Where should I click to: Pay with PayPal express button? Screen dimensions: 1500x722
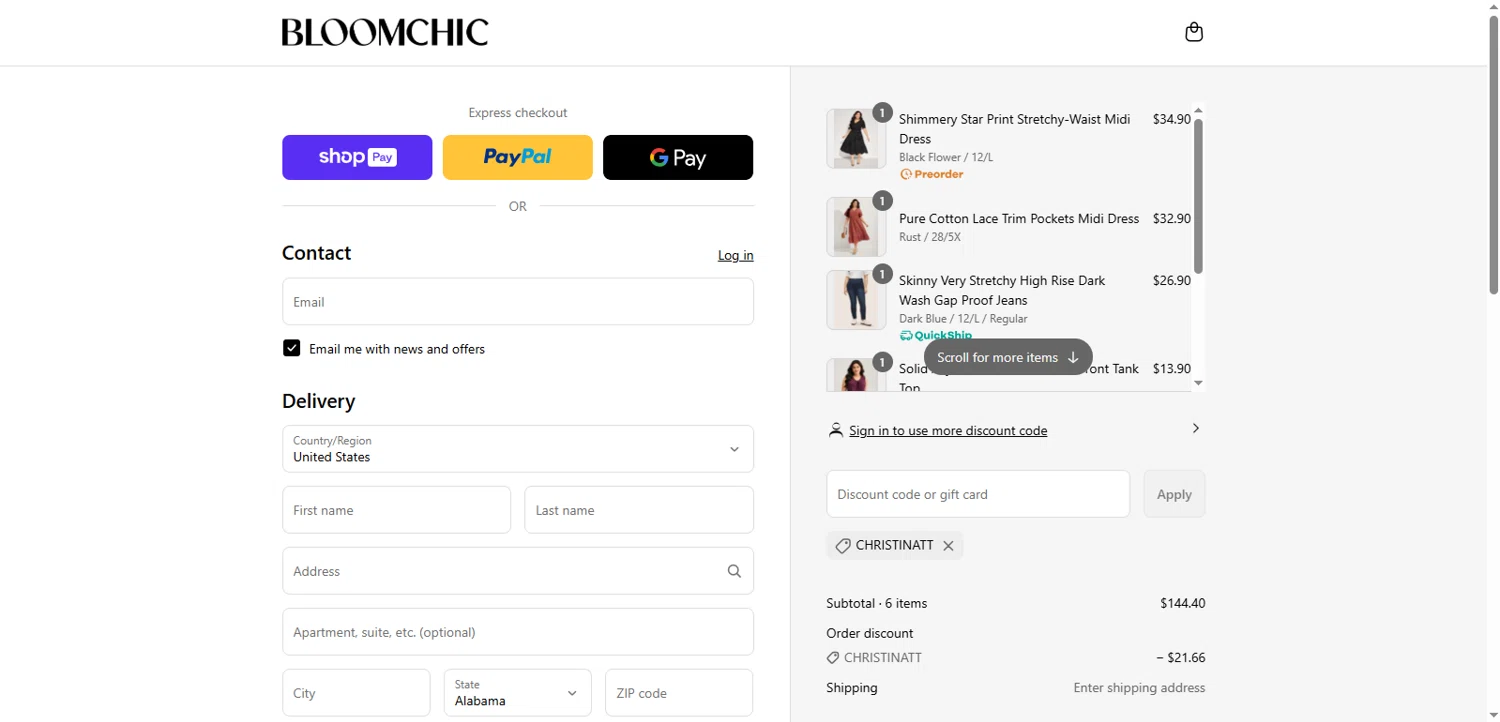pyautogui.click(x=518, y=157)
